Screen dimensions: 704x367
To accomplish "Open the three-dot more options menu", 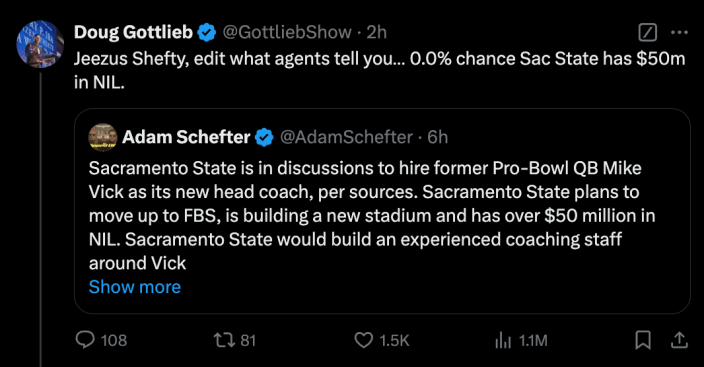I will coord(679,32).
